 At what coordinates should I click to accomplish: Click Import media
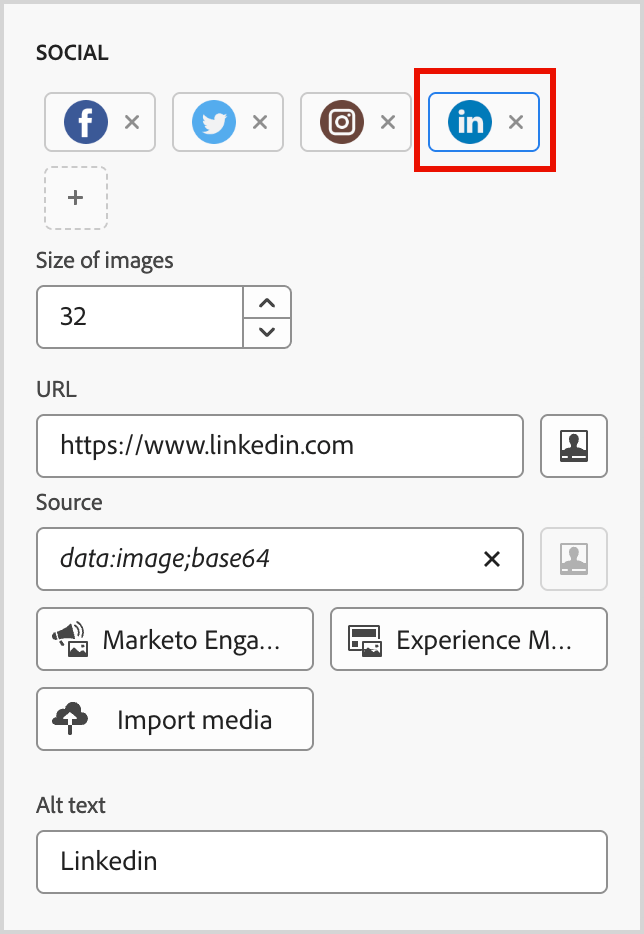174,718
